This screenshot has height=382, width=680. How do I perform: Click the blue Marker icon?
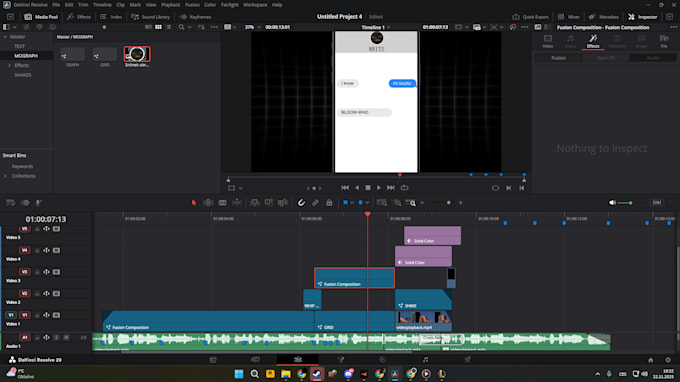360,202
